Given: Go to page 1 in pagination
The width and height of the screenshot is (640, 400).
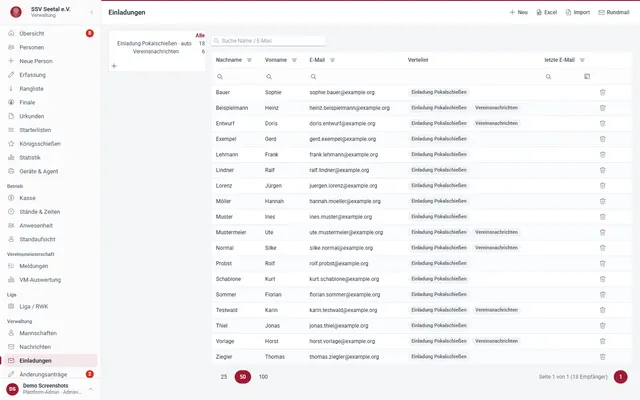Looking at the screenshot, I should click(x=620, y=377).
